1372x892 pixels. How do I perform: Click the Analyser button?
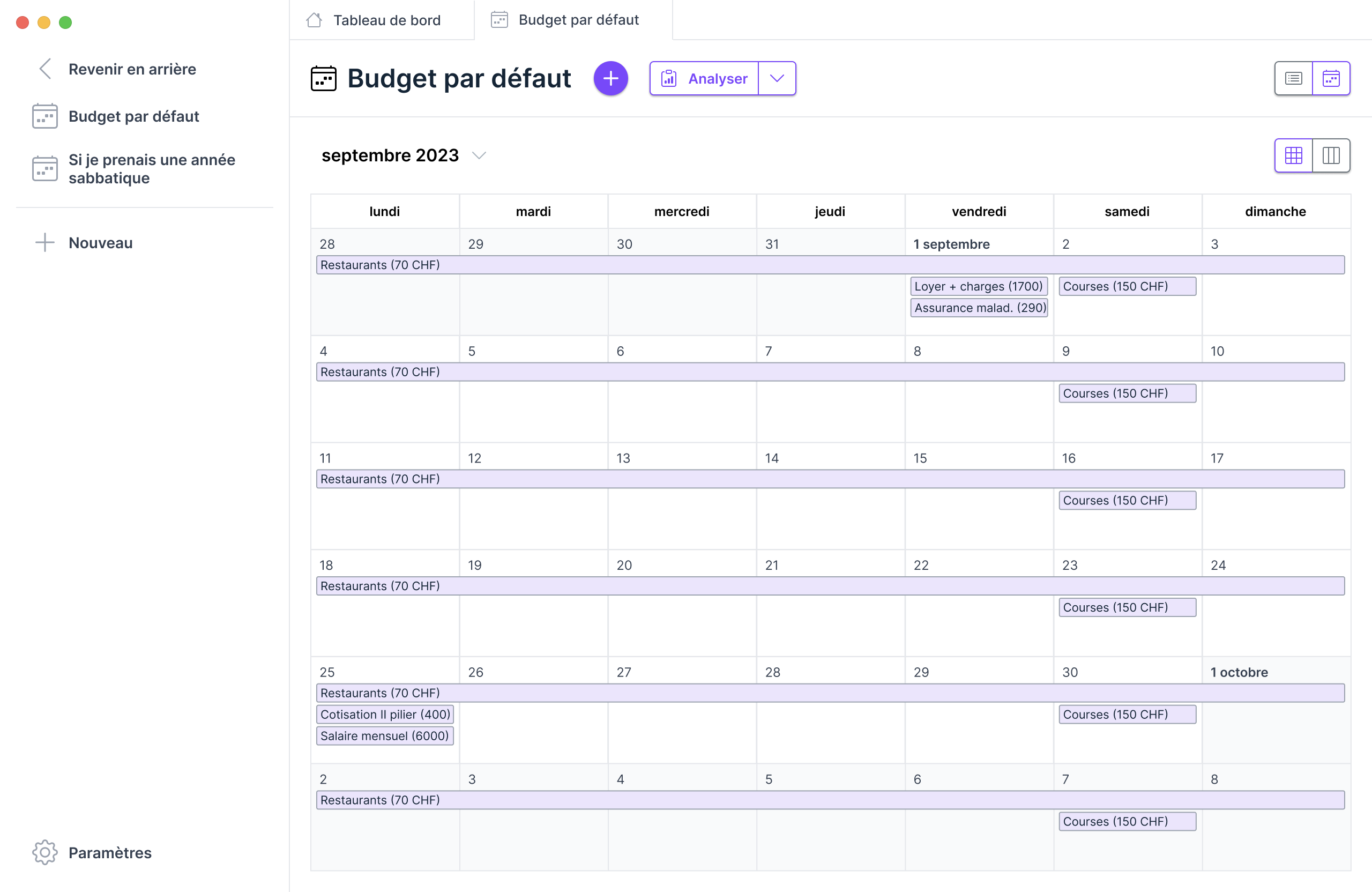click(704, 78)
